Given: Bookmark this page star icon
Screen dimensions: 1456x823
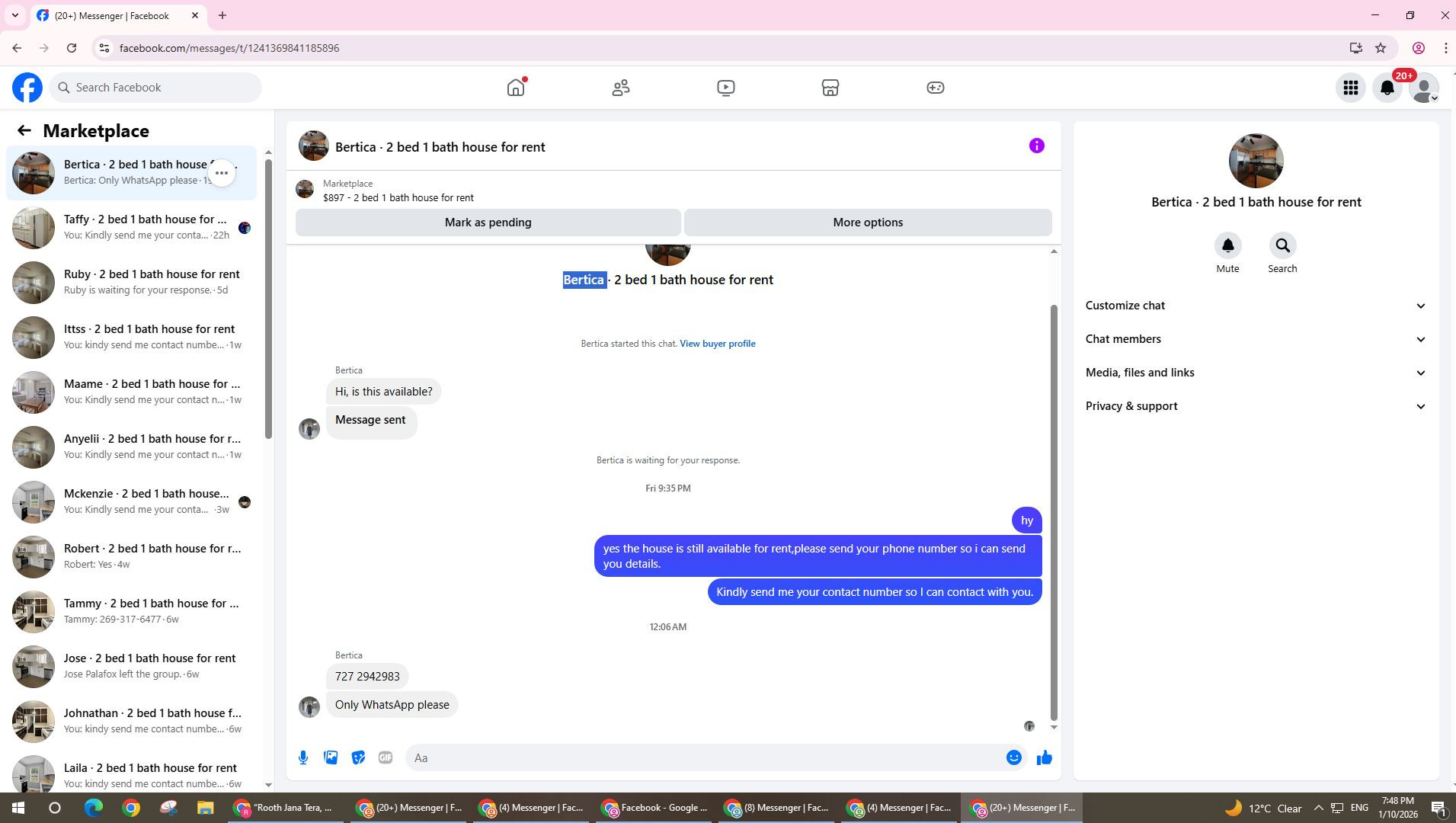Looking at the screenshot, I should (x=1381, y=48).
